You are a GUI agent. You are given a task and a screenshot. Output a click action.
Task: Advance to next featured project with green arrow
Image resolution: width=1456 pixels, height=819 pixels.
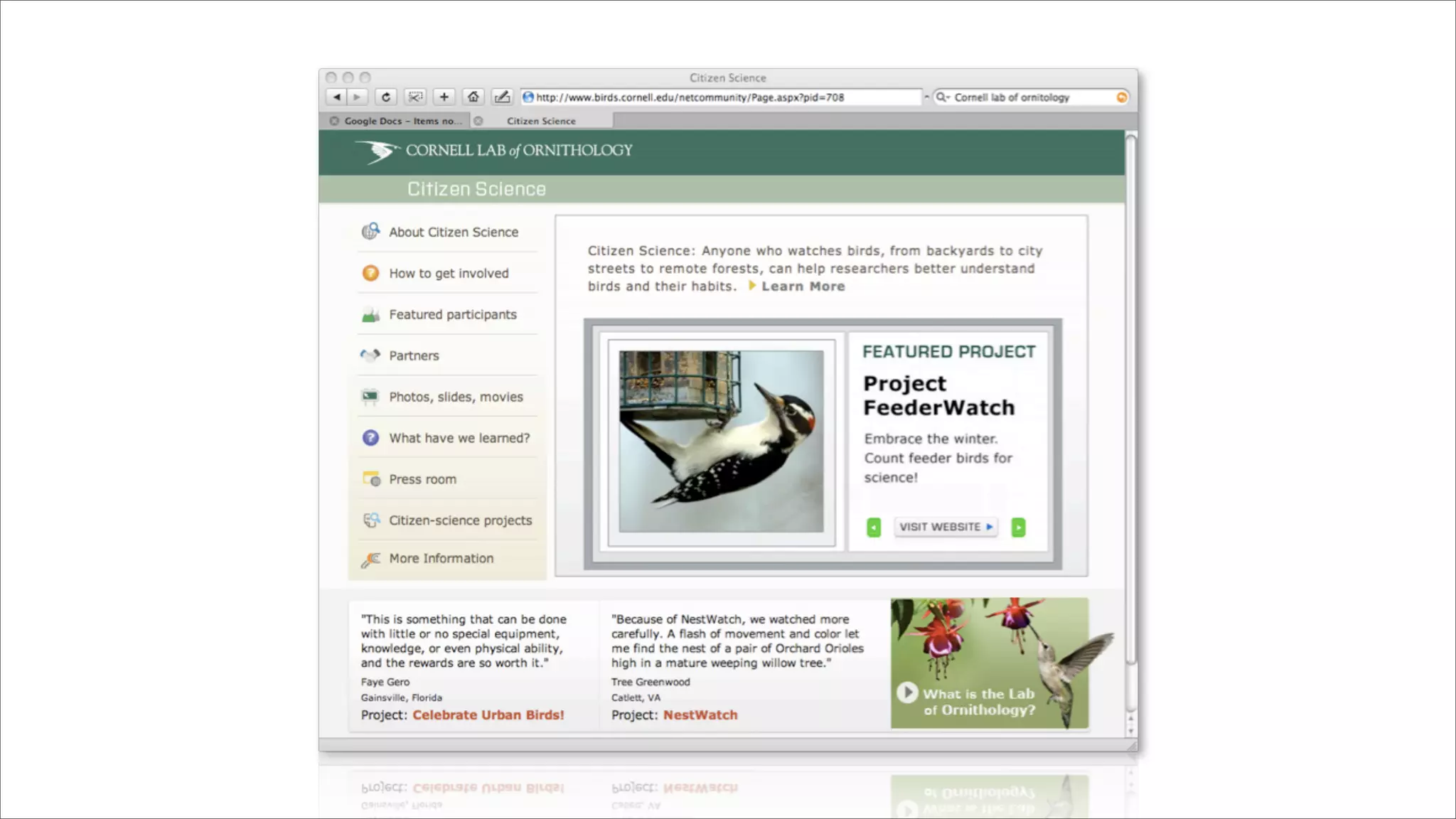point(1018,528)
